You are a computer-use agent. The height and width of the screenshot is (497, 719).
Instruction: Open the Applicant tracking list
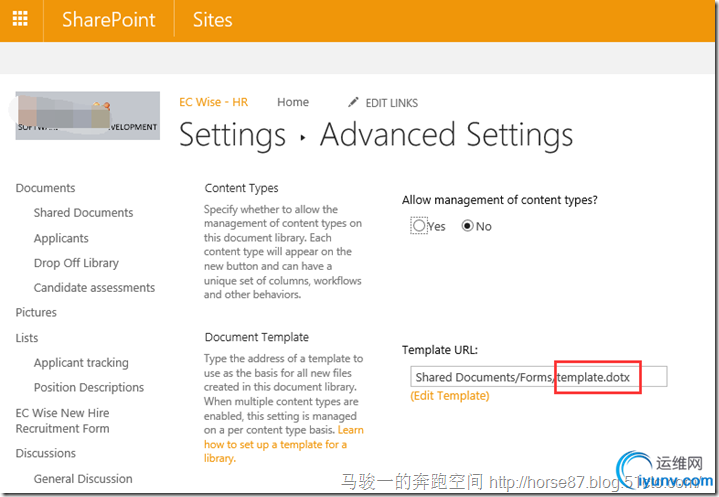point(81,363)
